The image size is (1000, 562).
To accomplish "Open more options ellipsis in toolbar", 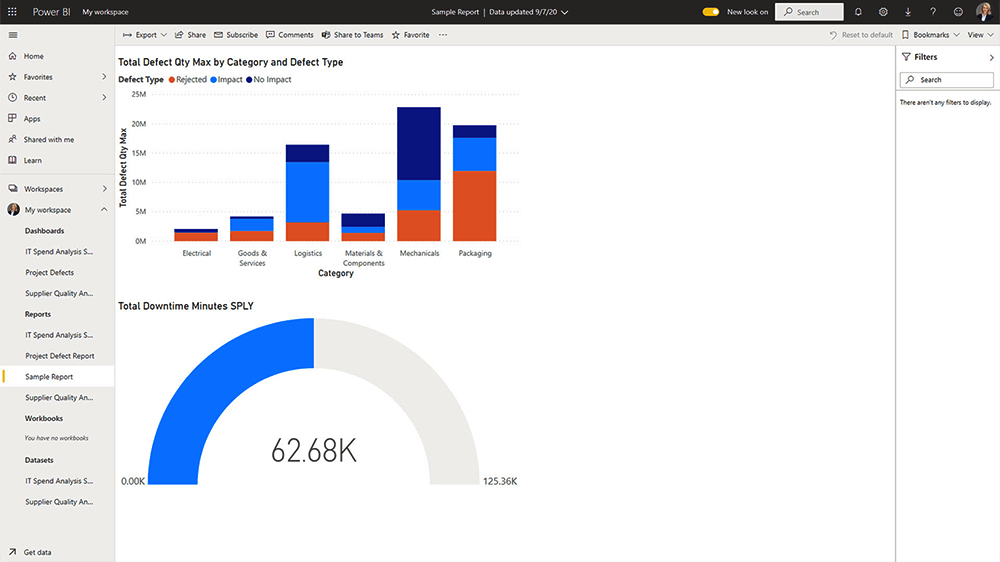I will 443,35.
